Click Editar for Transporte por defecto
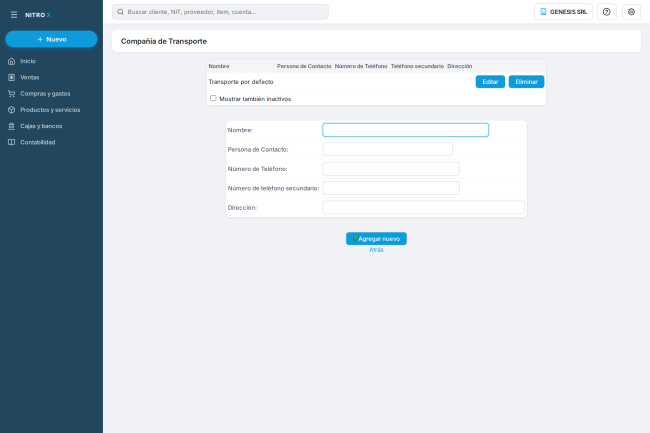The image size is (650, 433). click(490, 82)
